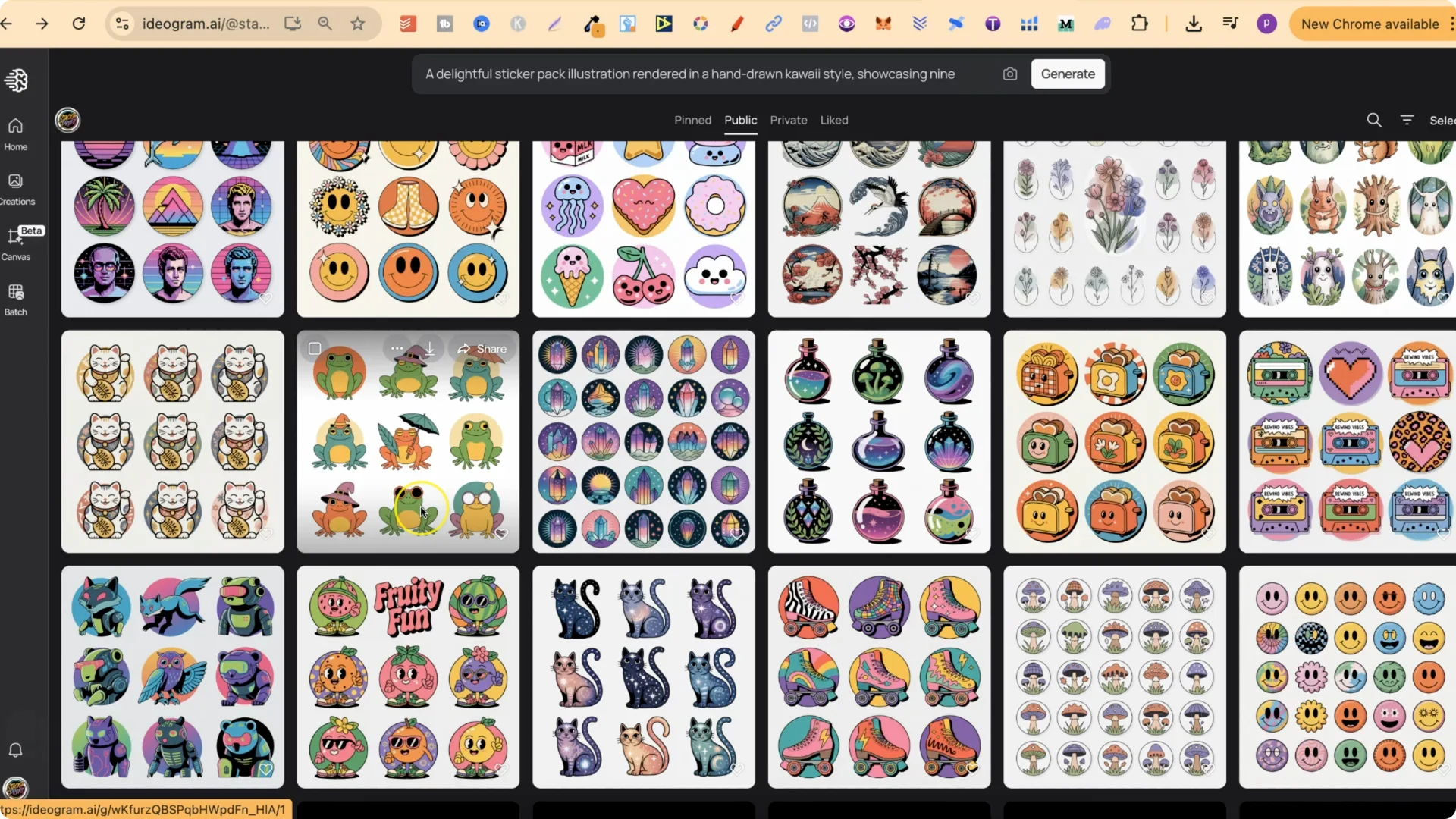This screenshot has width=1456, height=819.
Task: Share the frog sticker pack
Action: pos(482,348)
